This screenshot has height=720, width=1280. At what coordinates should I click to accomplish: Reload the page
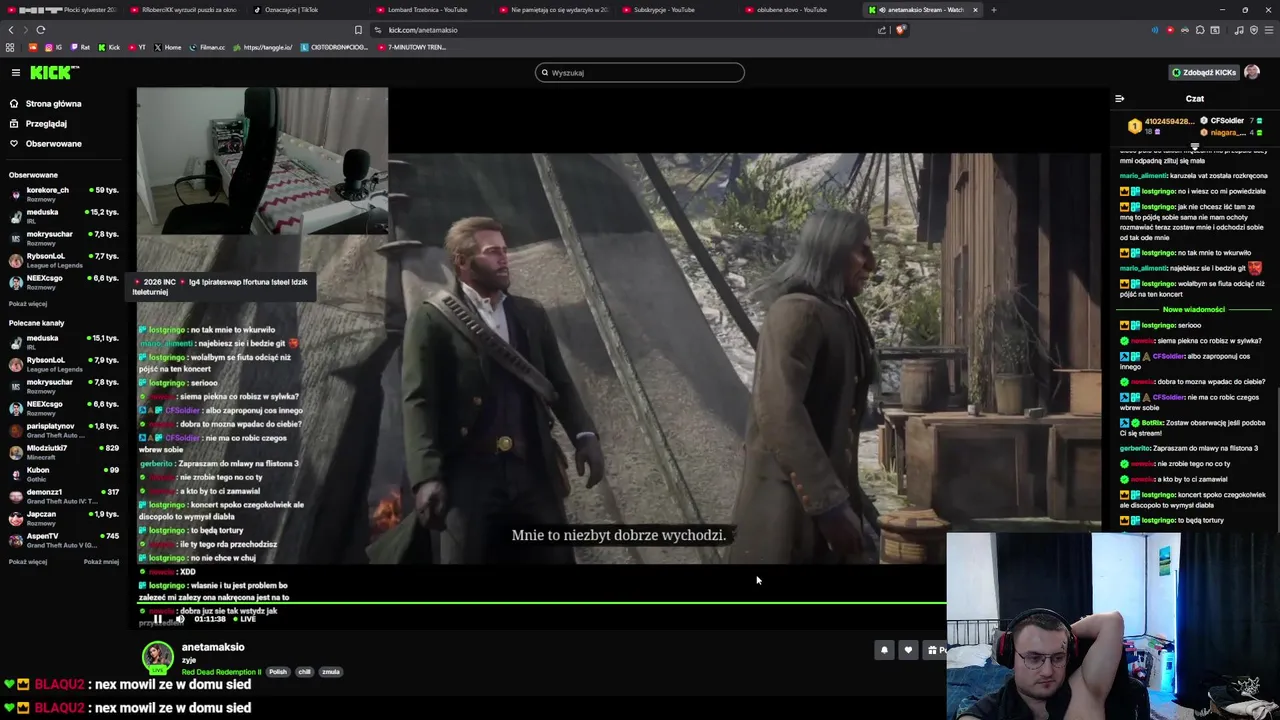pos(41,30)
